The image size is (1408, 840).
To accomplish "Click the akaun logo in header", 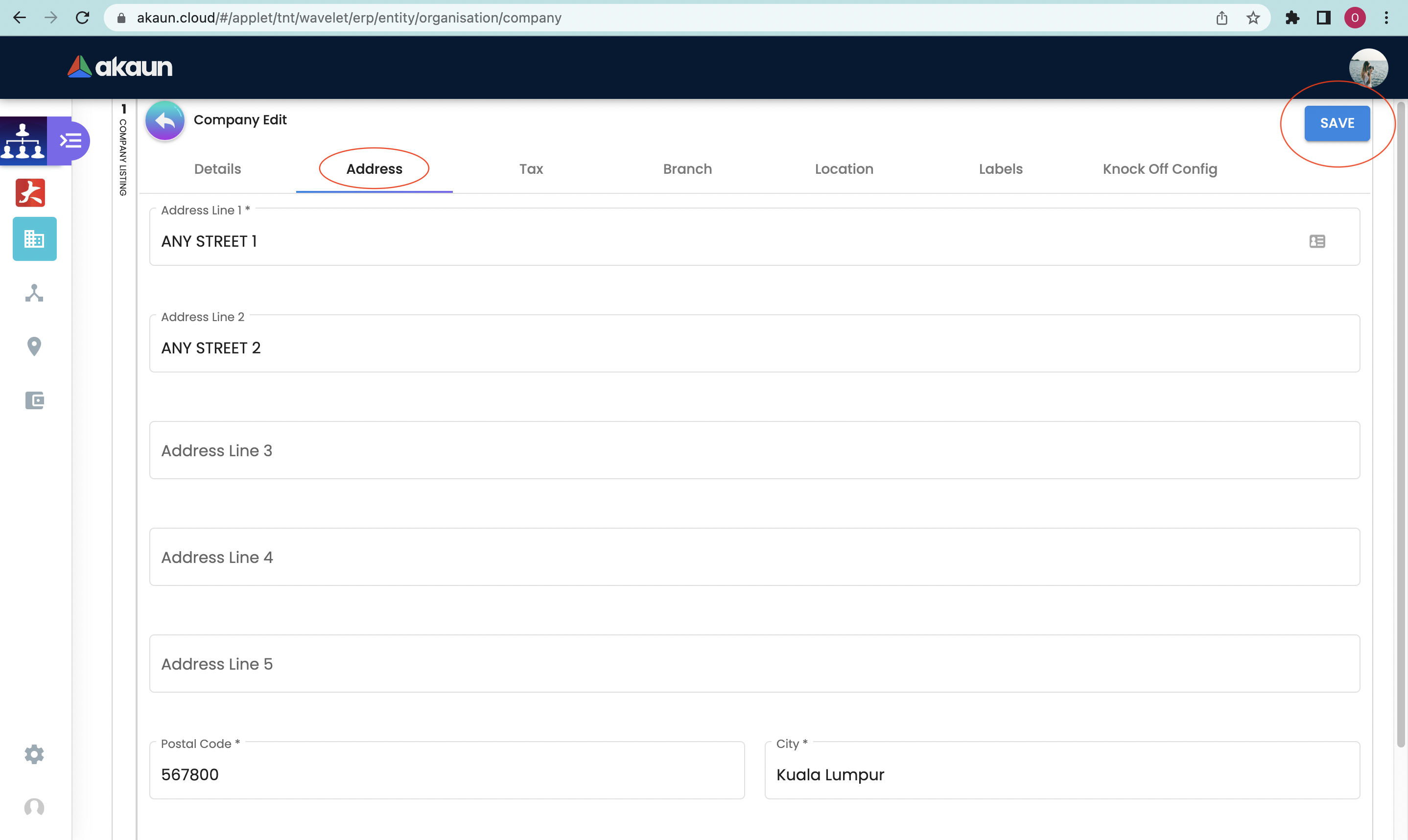I will click(120, 67).
